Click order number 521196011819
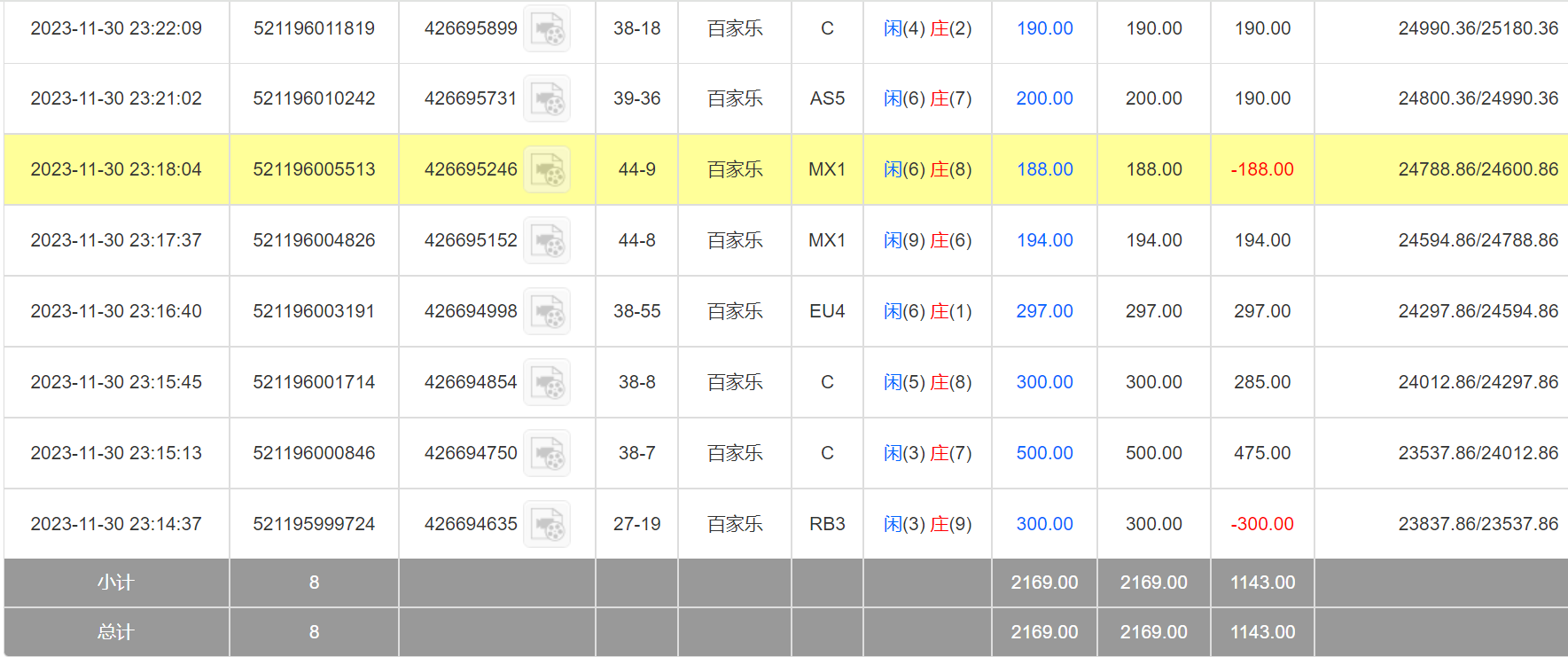The height and width of the screenshot is (657, 1568). pyautogui.click(x=314, y=28)
